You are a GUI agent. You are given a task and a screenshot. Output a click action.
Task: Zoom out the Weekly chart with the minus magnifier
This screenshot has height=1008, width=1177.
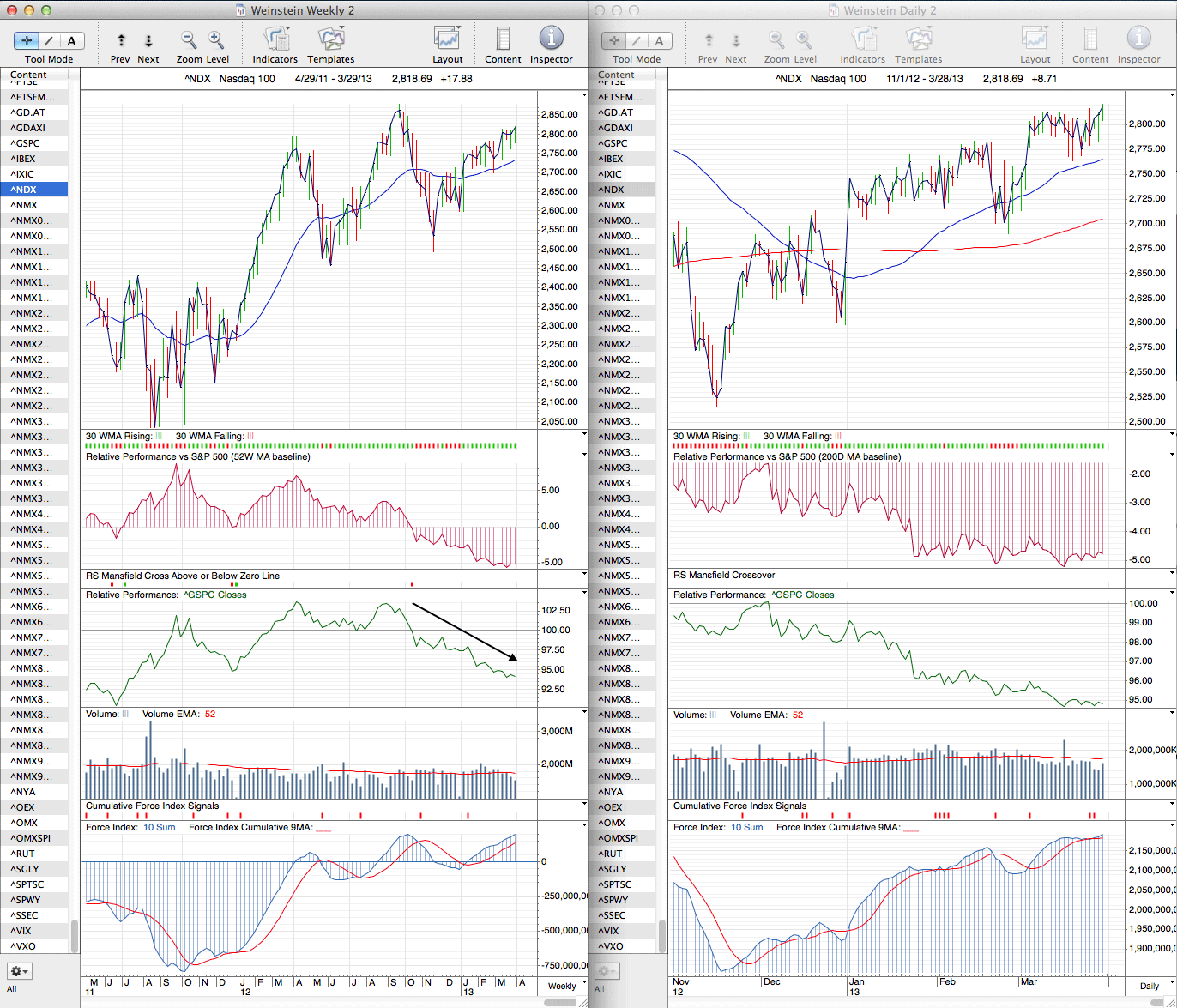pos(189,40)
